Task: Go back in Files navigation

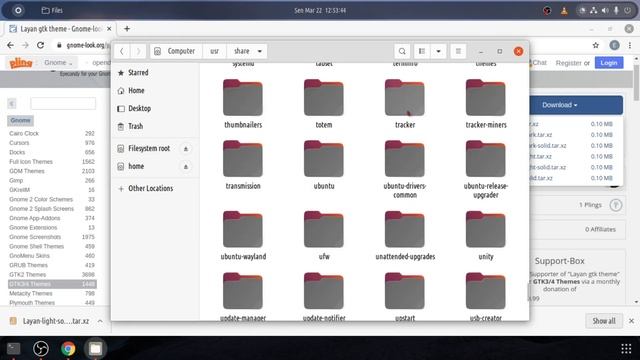Action: tap(122, 51)
